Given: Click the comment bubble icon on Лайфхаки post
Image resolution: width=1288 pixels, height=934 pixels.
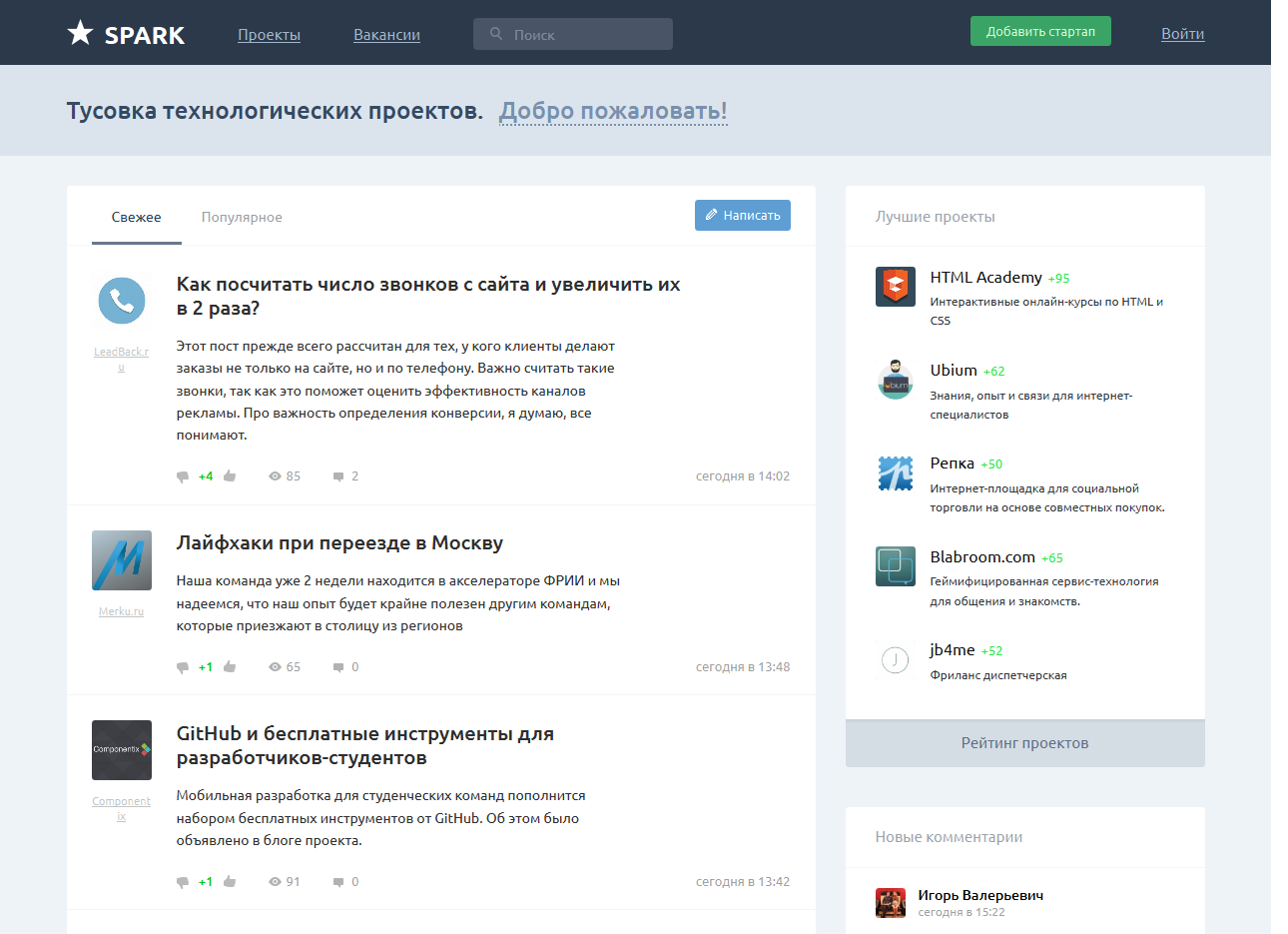Looking at the screenshot, I should tap(336, 666).
